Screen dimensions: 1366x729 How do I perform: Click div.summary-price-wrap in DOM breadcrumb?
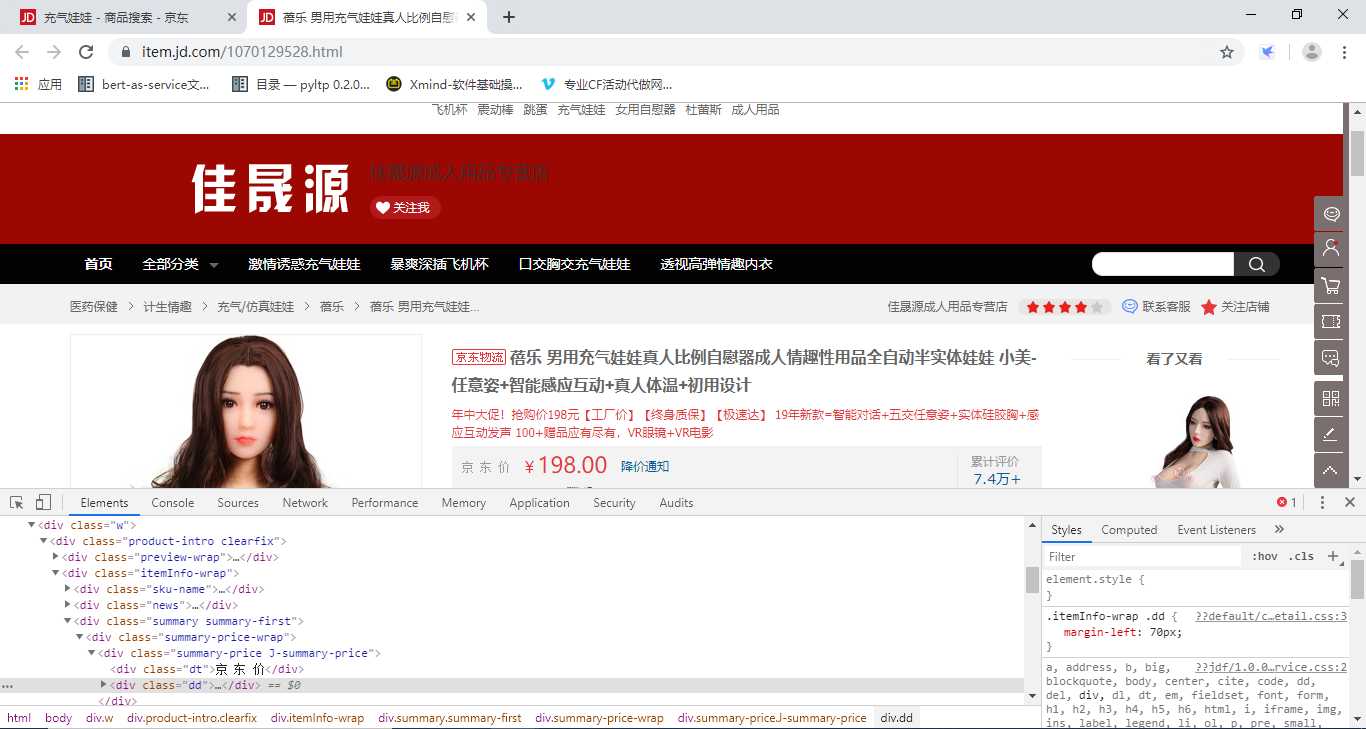599,718
